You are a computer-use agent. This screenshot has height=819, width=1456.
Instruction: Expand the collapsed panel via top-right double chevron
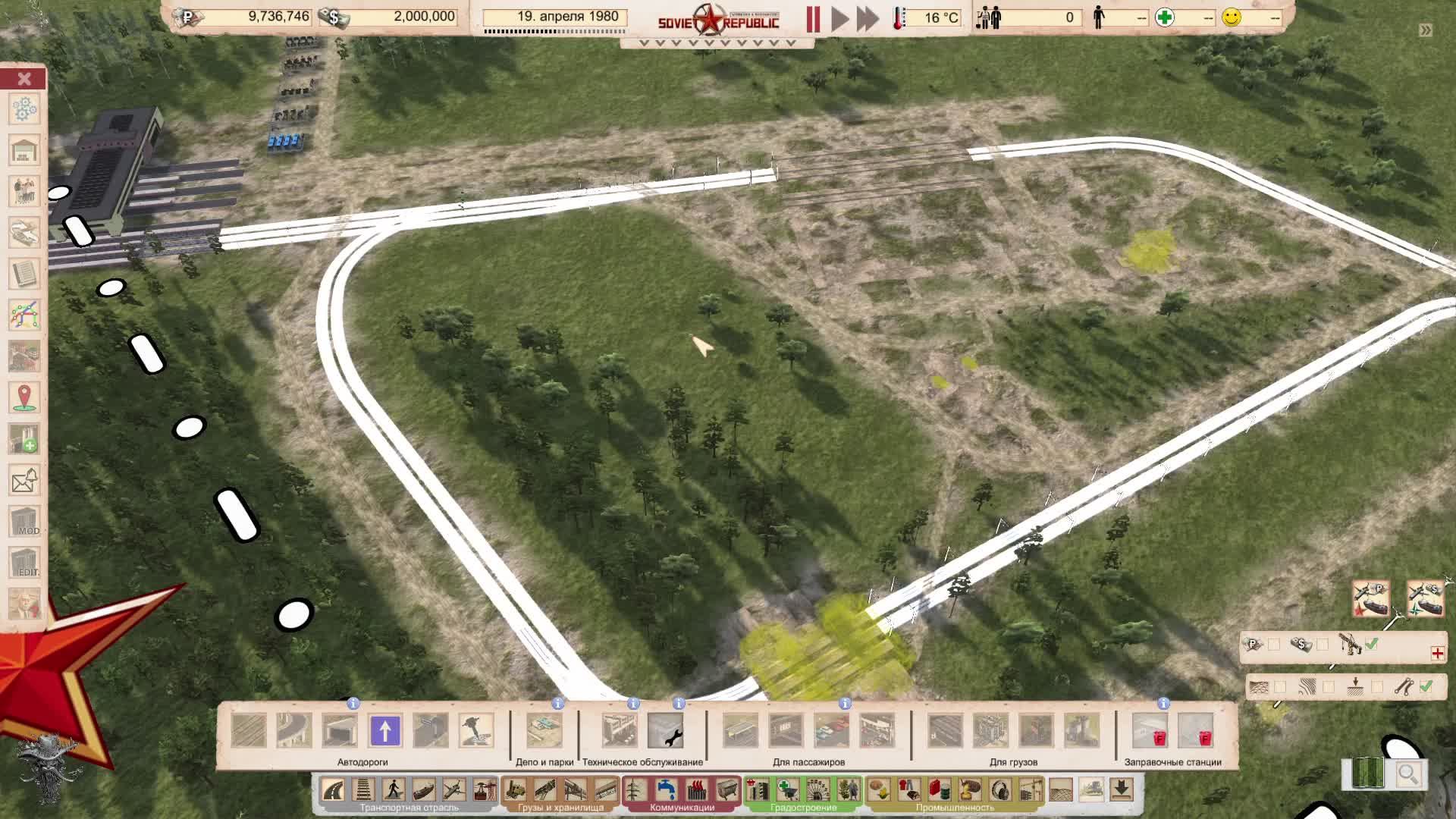(1426, 30)
